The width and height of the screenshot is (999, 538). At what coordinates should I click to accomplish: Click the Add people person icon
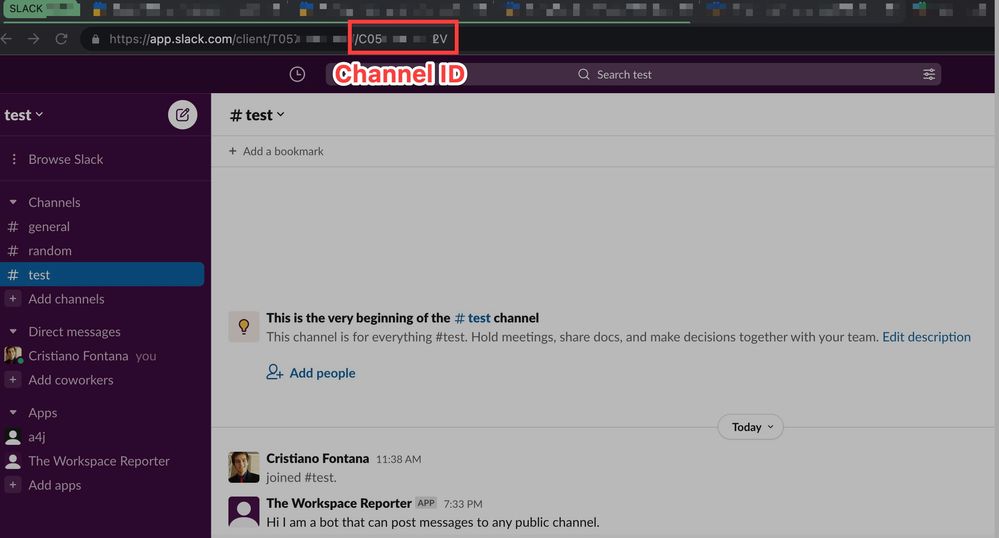pyautogui.click(x=275, y=372)
